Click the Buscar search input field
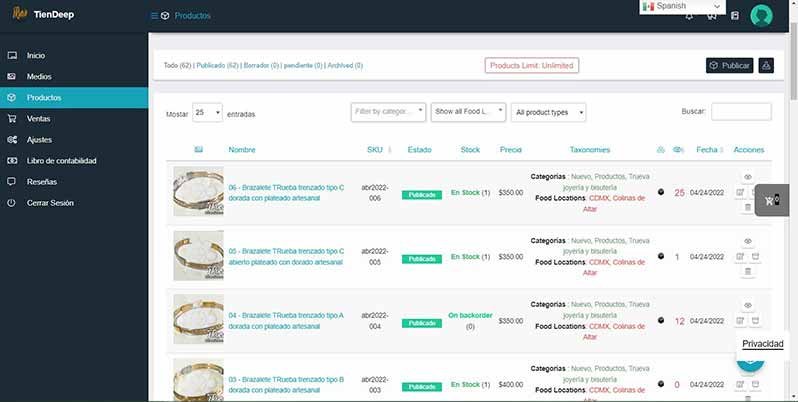Image resolution: width=798 pixels, height=402 pixels. [x=740, y=112]
